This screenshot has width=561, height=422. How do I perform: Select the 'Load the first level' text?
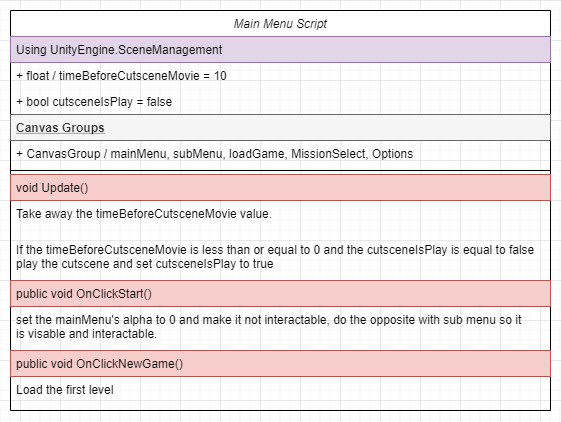[65, 390]
